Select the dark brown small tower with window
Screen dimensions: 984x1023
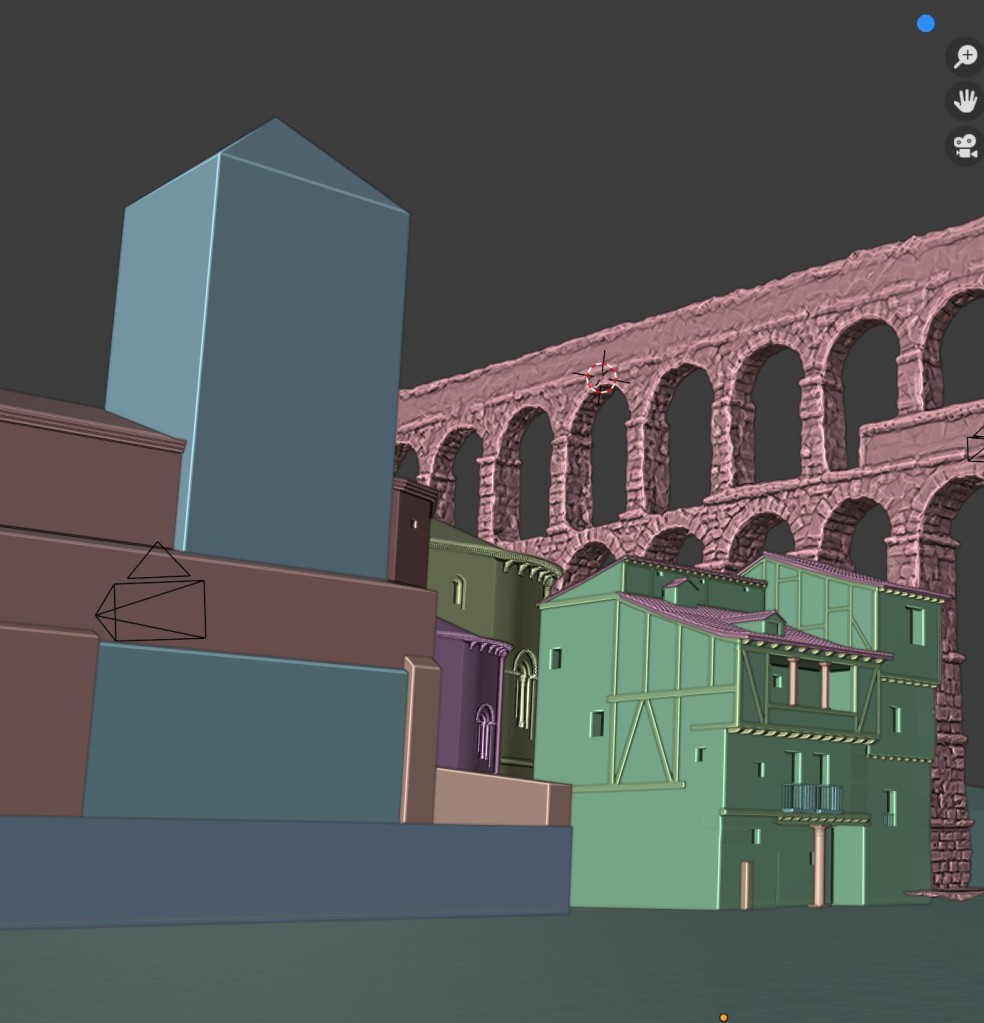click(x=410, y=535)
